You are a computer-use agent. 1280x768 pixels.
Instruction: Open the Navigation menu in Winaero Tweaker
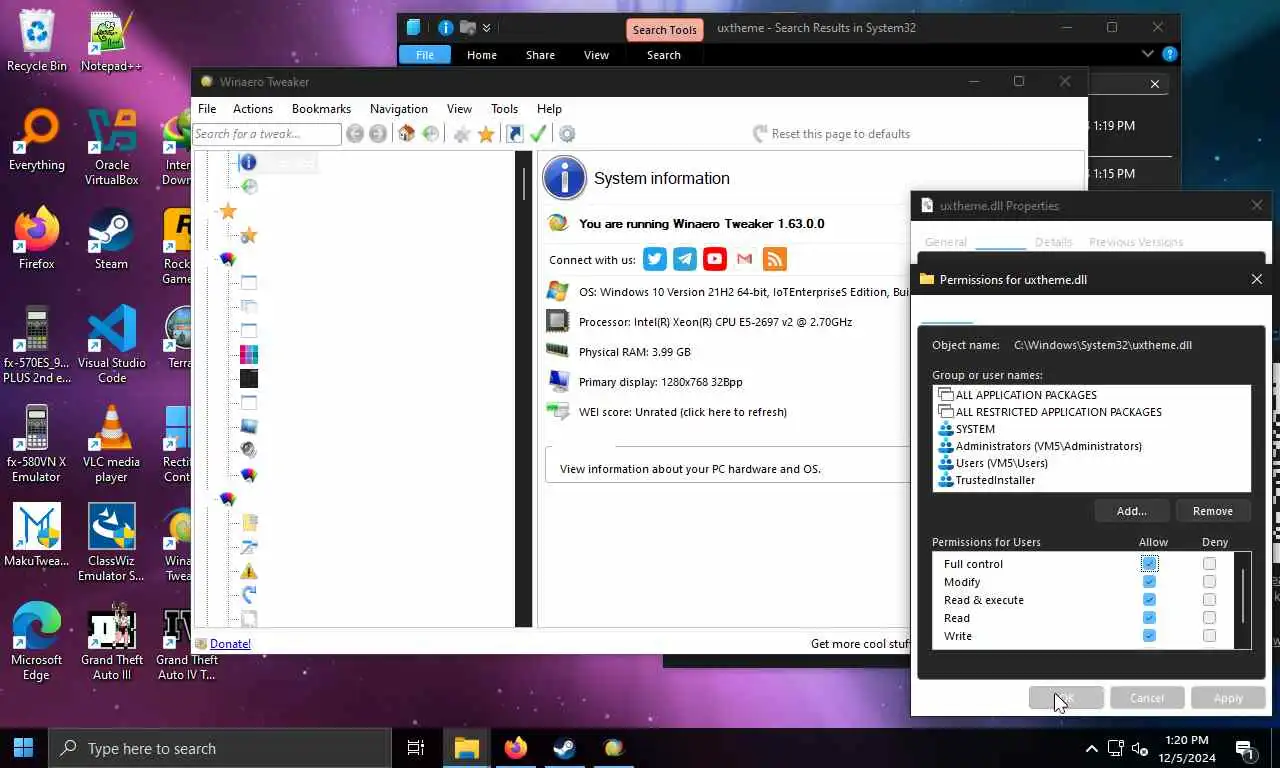tap(398, 109)
